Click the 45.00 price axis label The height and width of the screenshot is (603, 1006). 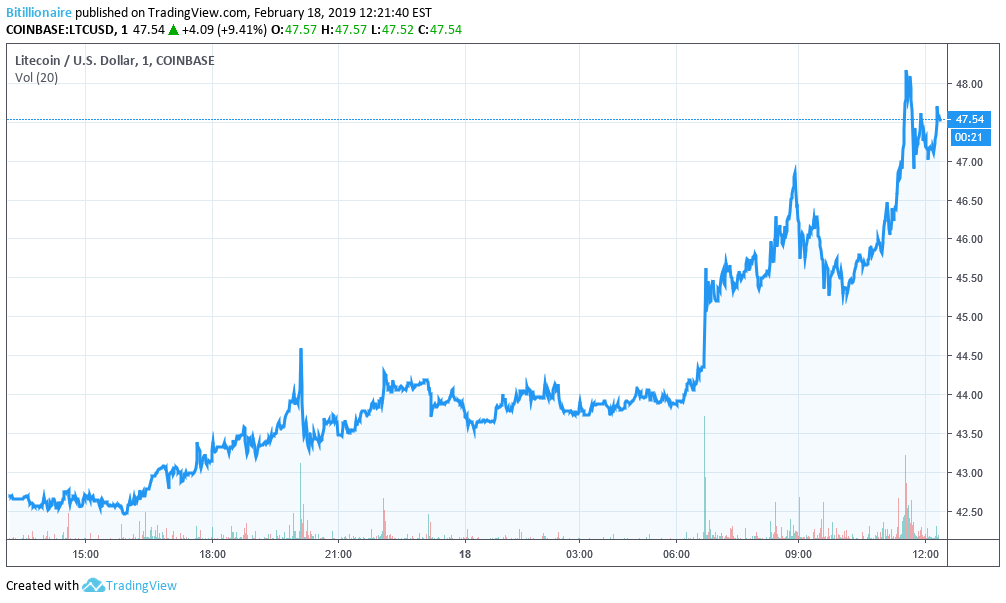(967, 317)
